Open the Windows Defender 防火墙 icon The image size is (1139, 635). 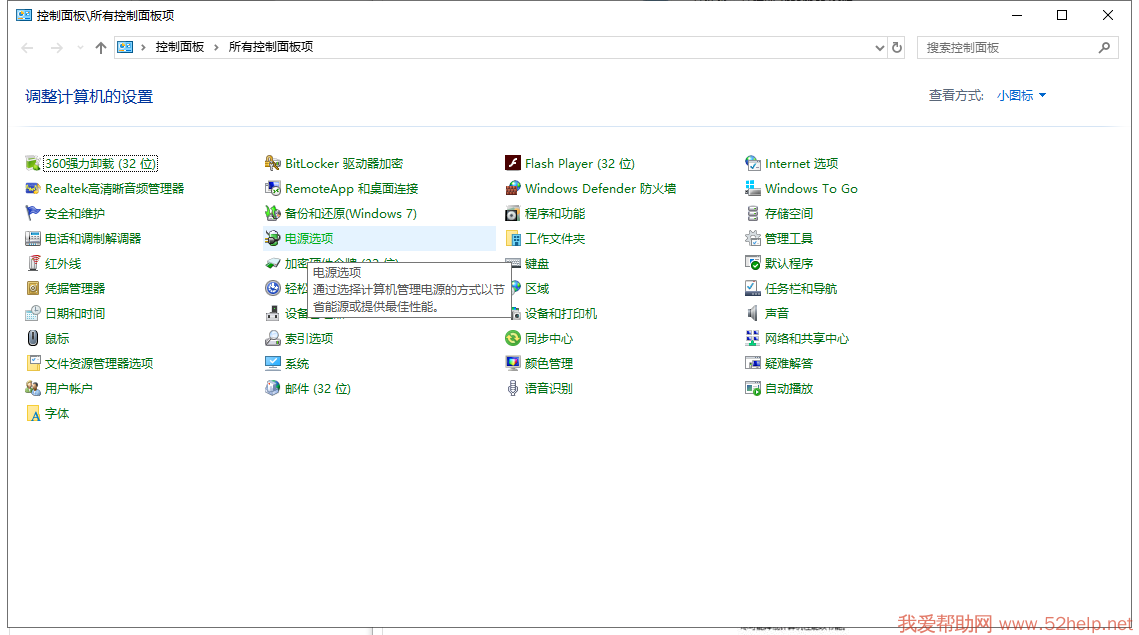pyautogui.click(x=513, y=189)
